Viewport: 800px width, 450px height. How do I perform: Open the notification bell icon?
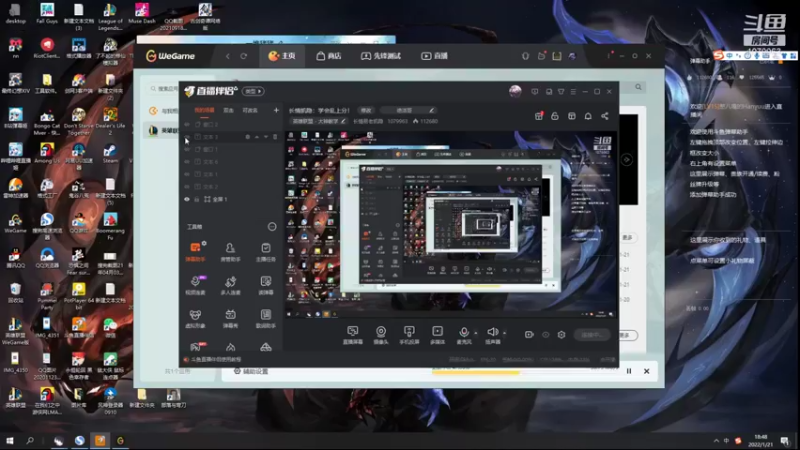588,116
